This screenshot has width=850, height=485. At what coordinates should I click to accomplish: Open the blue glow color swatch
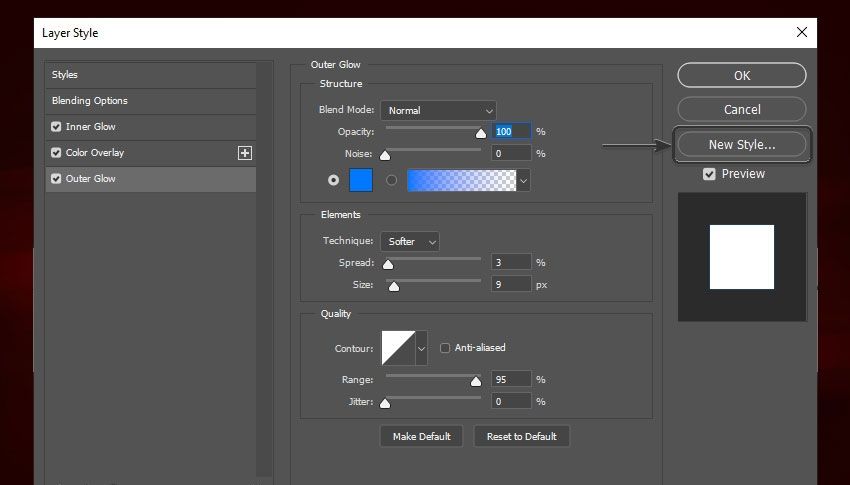point(361,180)
